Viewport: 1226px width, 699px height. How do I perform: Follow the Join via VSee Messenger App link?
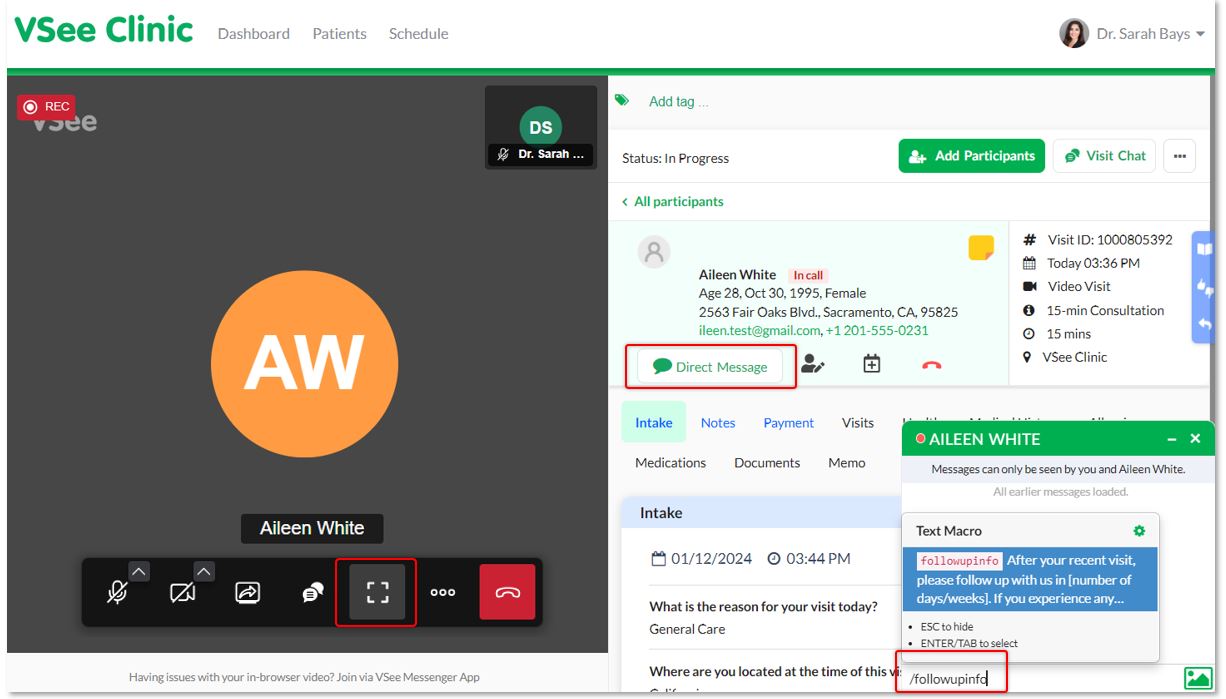click(409, 677)
